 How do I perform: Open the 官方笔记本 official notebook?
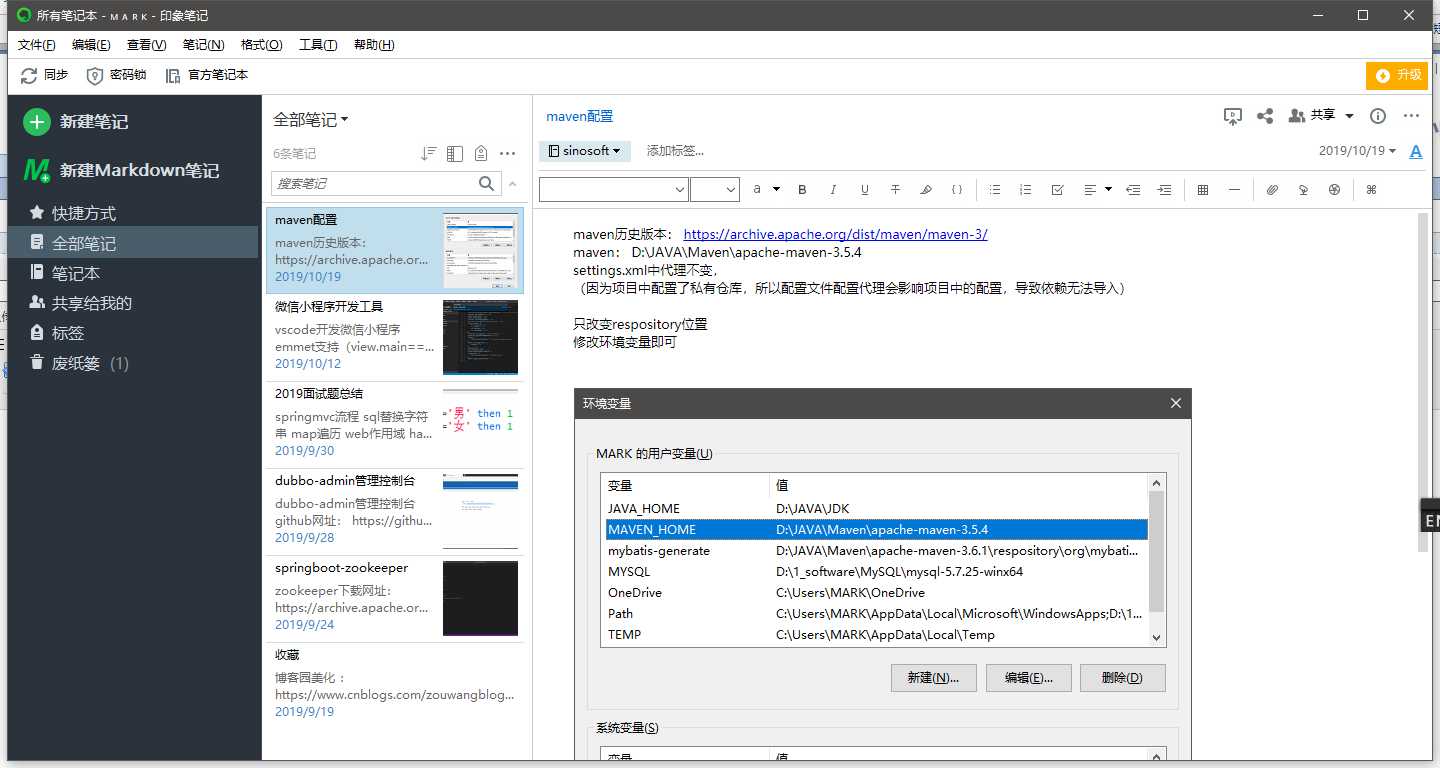(207, 75)
